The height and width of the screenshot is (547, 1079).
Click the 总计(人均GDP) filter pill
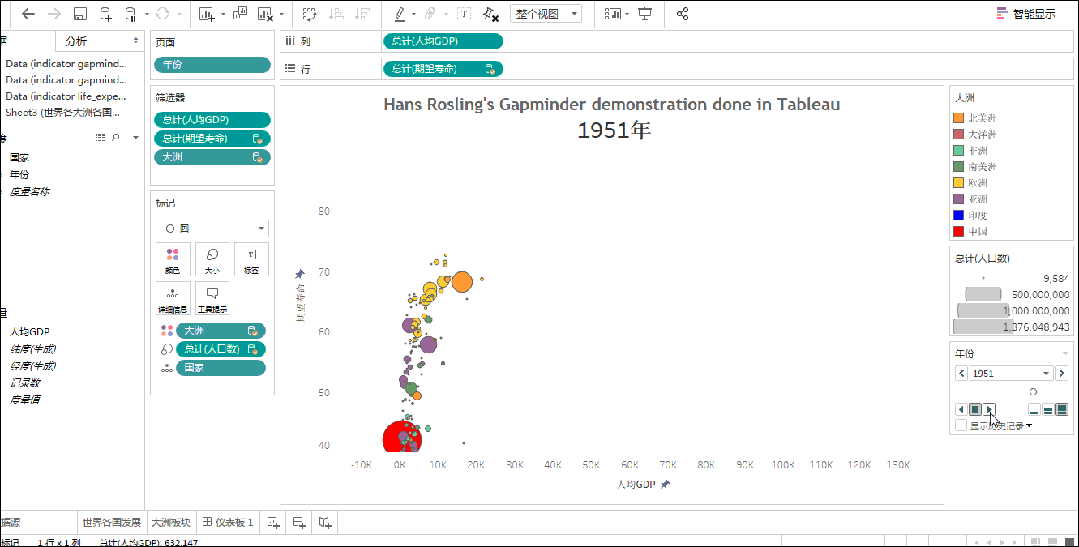pos(212,120)
